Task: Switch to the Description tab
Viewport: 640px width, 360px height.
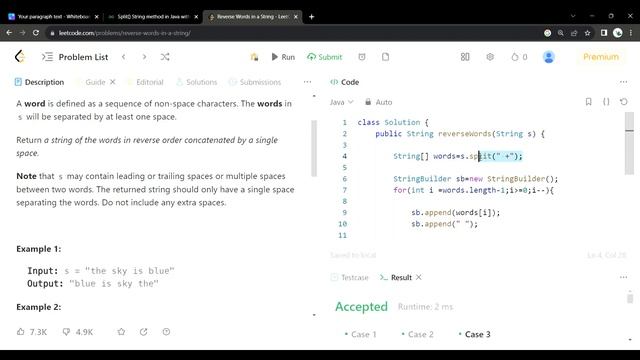Action: tap(40, 82)
